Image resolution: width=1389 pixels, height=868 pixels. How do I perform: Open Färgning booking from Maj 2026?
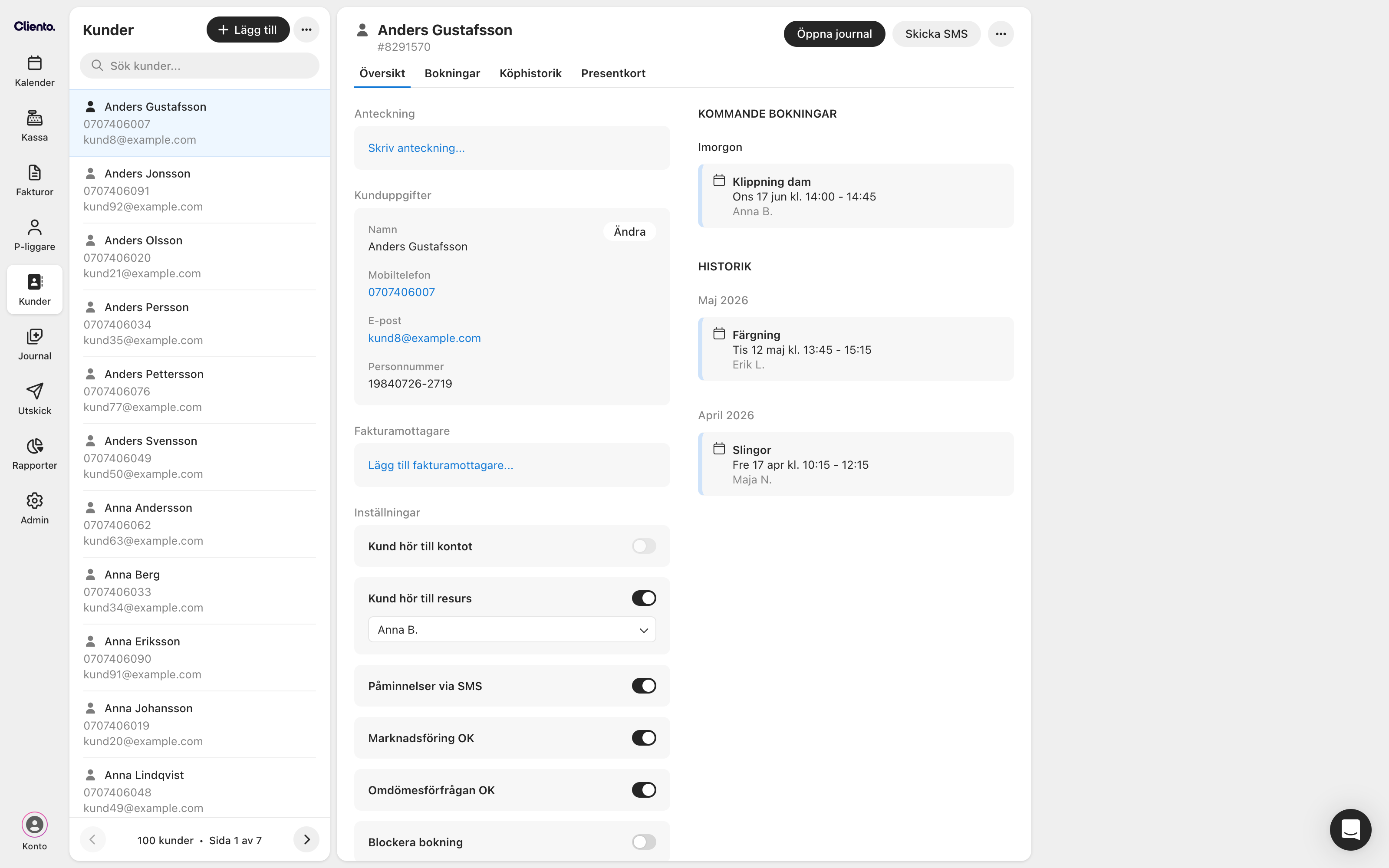856,349
